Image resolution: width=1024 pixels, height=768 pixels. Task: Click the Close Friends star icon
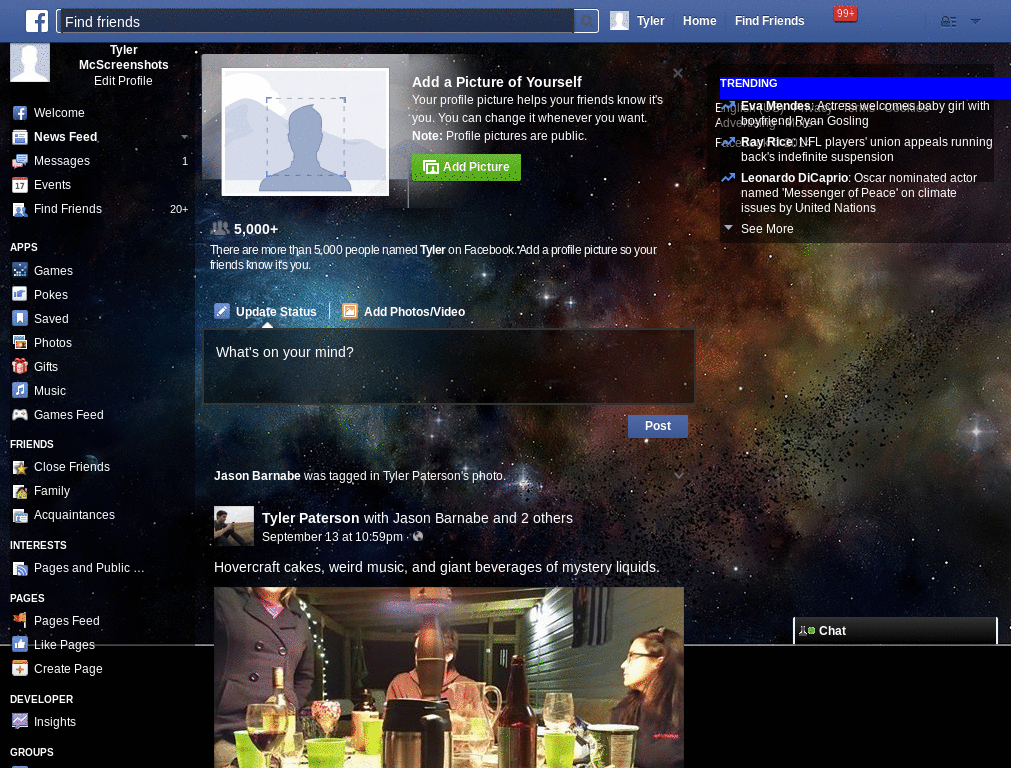[20, 467]
